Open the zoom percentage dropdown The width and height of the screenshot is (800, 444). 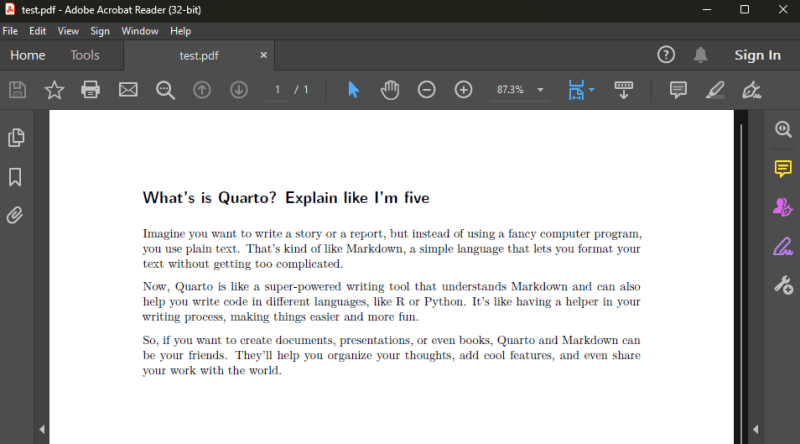coord(540,90)
